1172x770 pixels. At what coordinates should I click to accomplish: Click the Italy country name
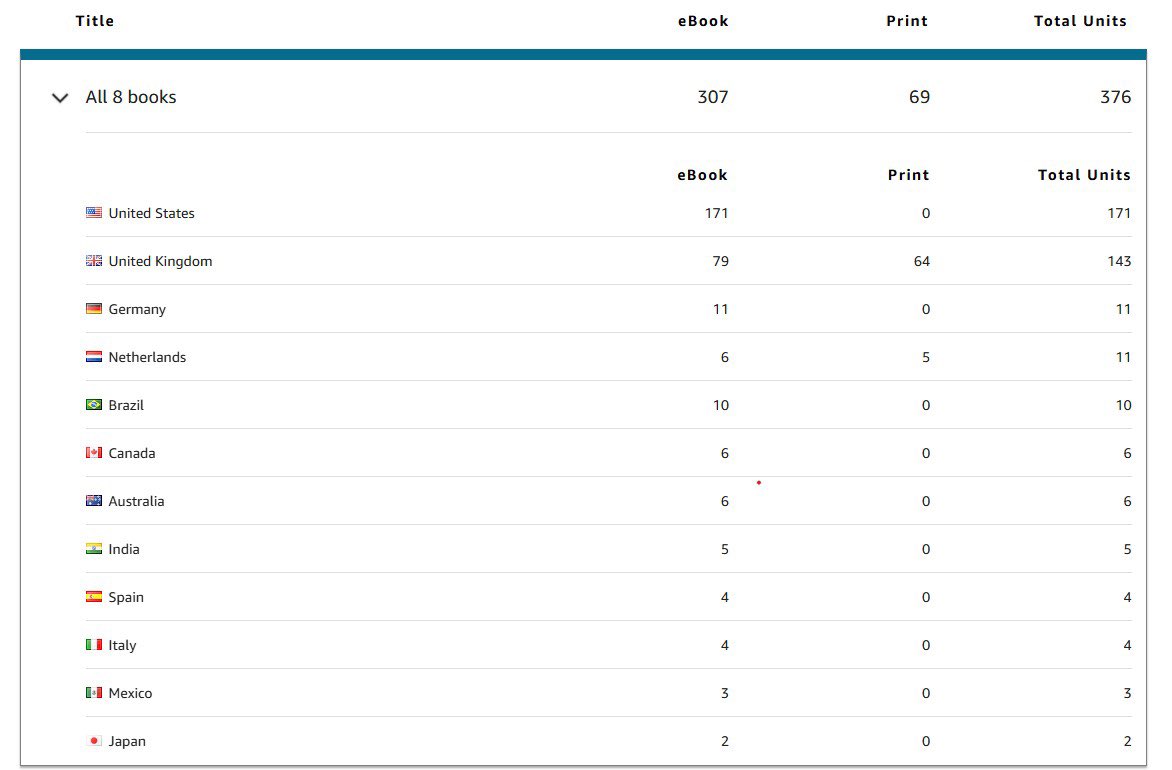pyautogui.click(x=123, y=644)
